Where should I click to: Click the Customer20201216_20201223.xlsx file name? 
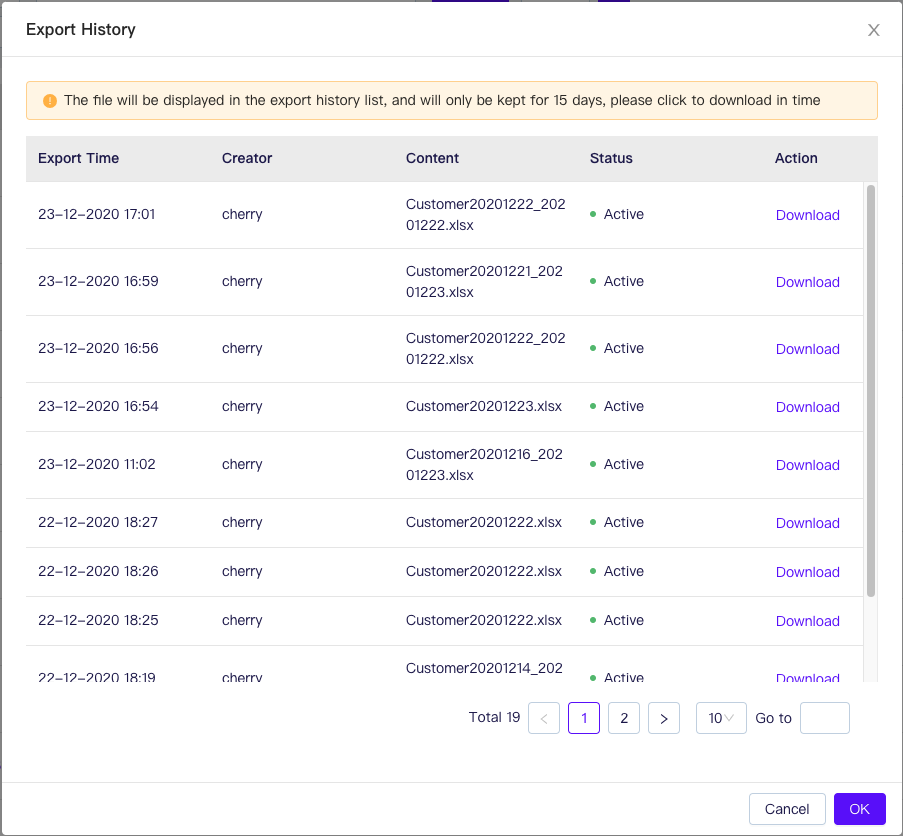point(484,465)
